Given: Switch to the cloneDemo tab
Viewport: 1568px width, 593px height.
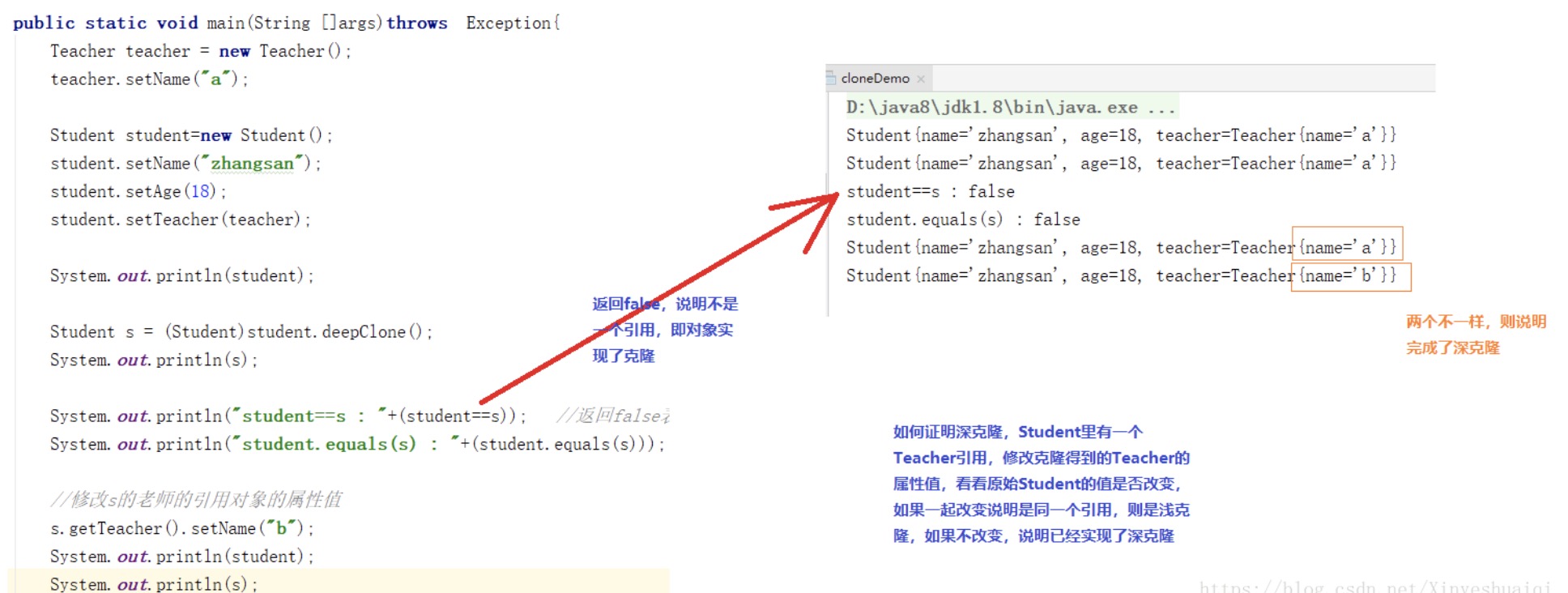Looking at the screenshot, I should [x=875, y=79].
